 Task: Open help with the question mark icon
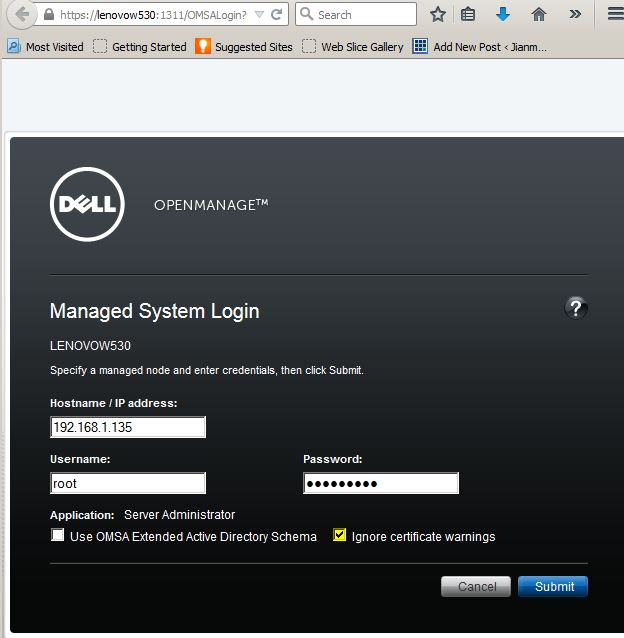pyautogui.click(x=576, y=308)
